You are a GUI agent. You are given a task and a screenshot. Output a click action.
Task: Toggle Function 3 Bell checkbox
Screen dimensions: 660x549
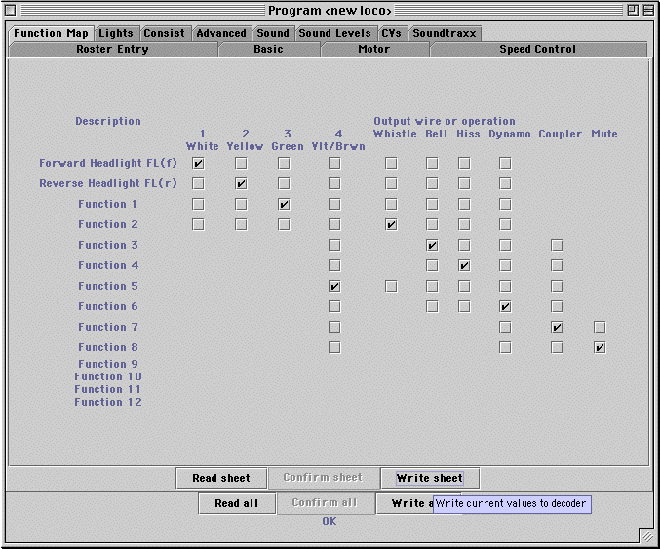tap(432, 245)
